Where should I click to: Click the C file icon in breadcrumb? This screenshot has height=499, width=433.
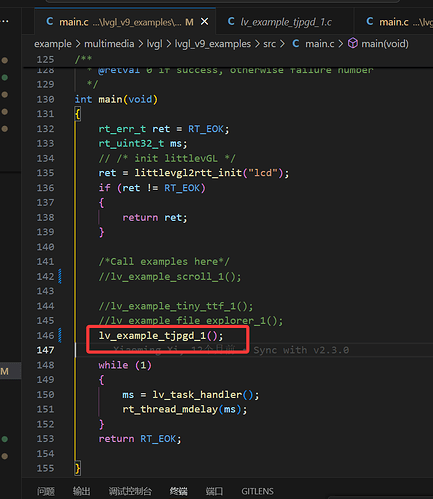(296, 44)
